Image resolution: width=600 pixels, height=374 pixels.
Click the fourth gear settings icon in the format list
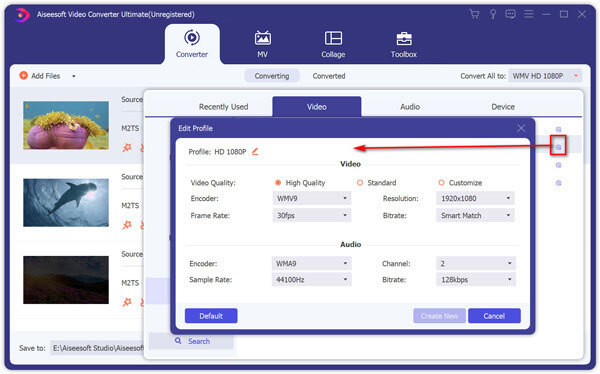click(x=558, y=183)
